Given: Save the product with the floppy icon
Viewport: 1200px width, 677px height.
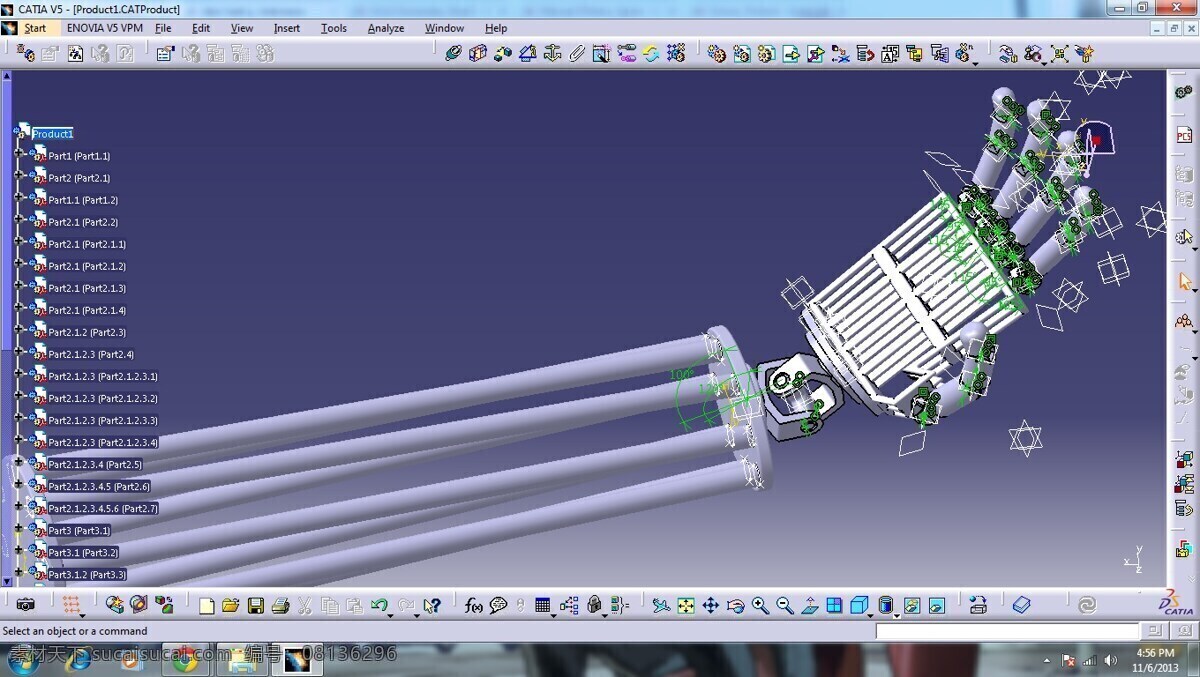Looking at the screenshot, I should click(255, 605).
